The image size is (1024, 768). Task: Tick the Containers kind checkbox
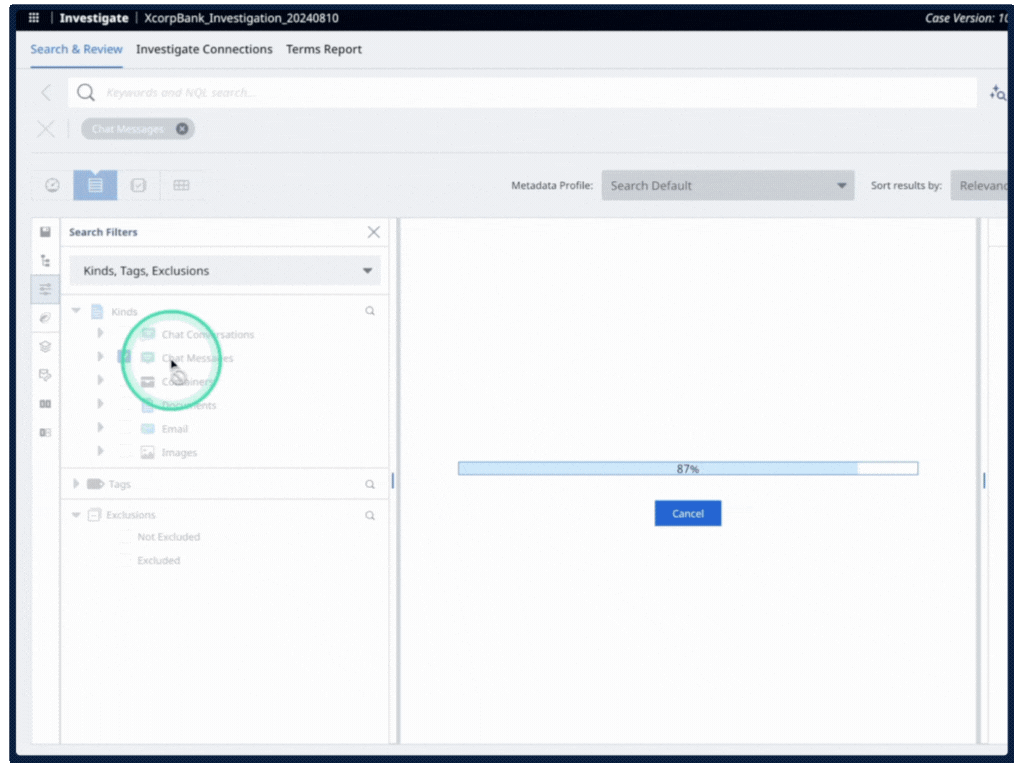click(124, 381)
